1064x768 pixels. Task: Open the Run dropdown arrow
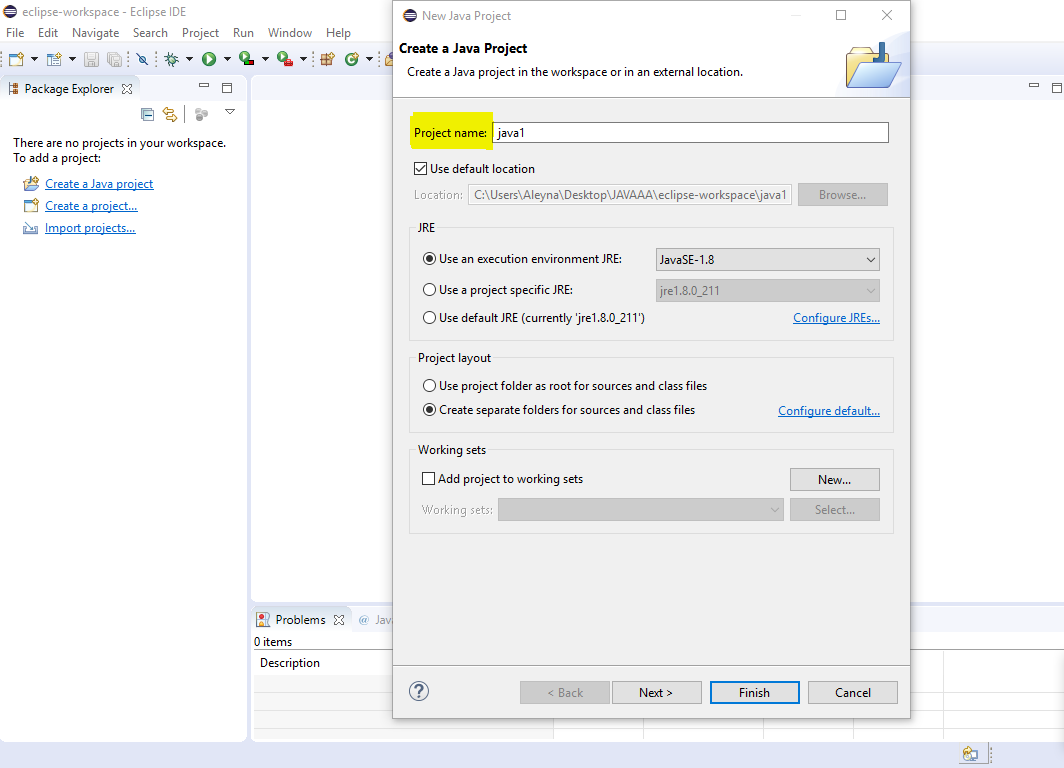click(227, 60)
